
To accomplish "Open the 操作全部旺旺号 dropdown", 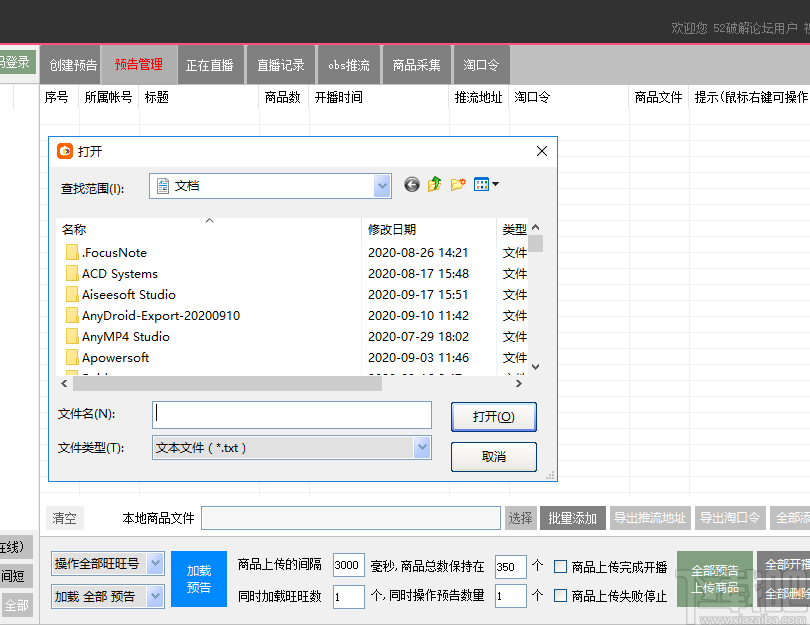I will (x=155, y=564).
